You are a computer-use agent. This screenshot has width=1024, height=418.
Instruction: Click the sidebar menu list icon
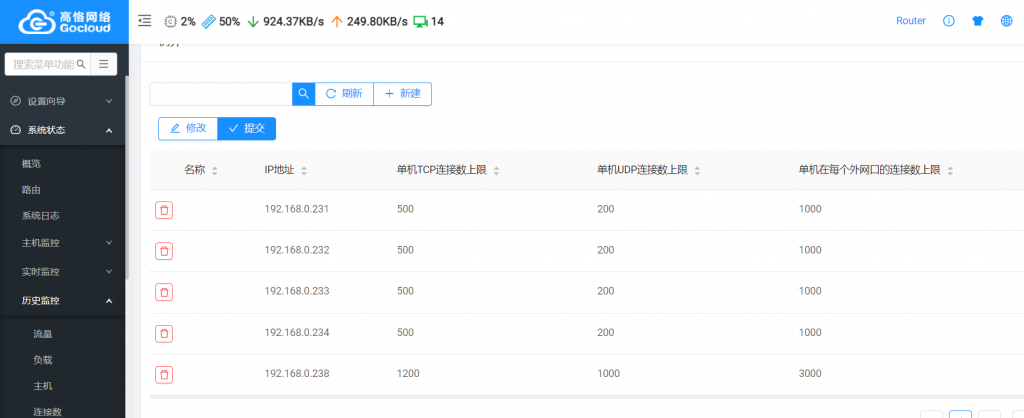103,64
